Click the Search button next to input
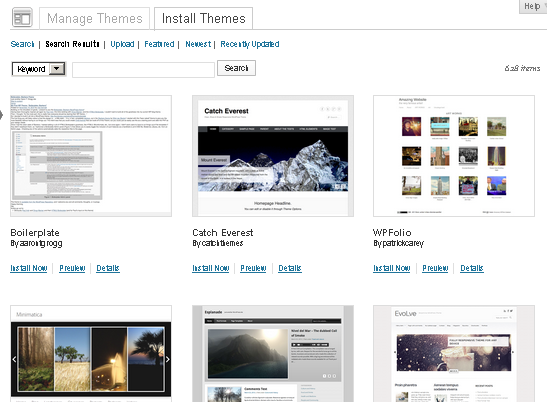Viewport: 547px width, 402px height. click(x=236, y=68)
